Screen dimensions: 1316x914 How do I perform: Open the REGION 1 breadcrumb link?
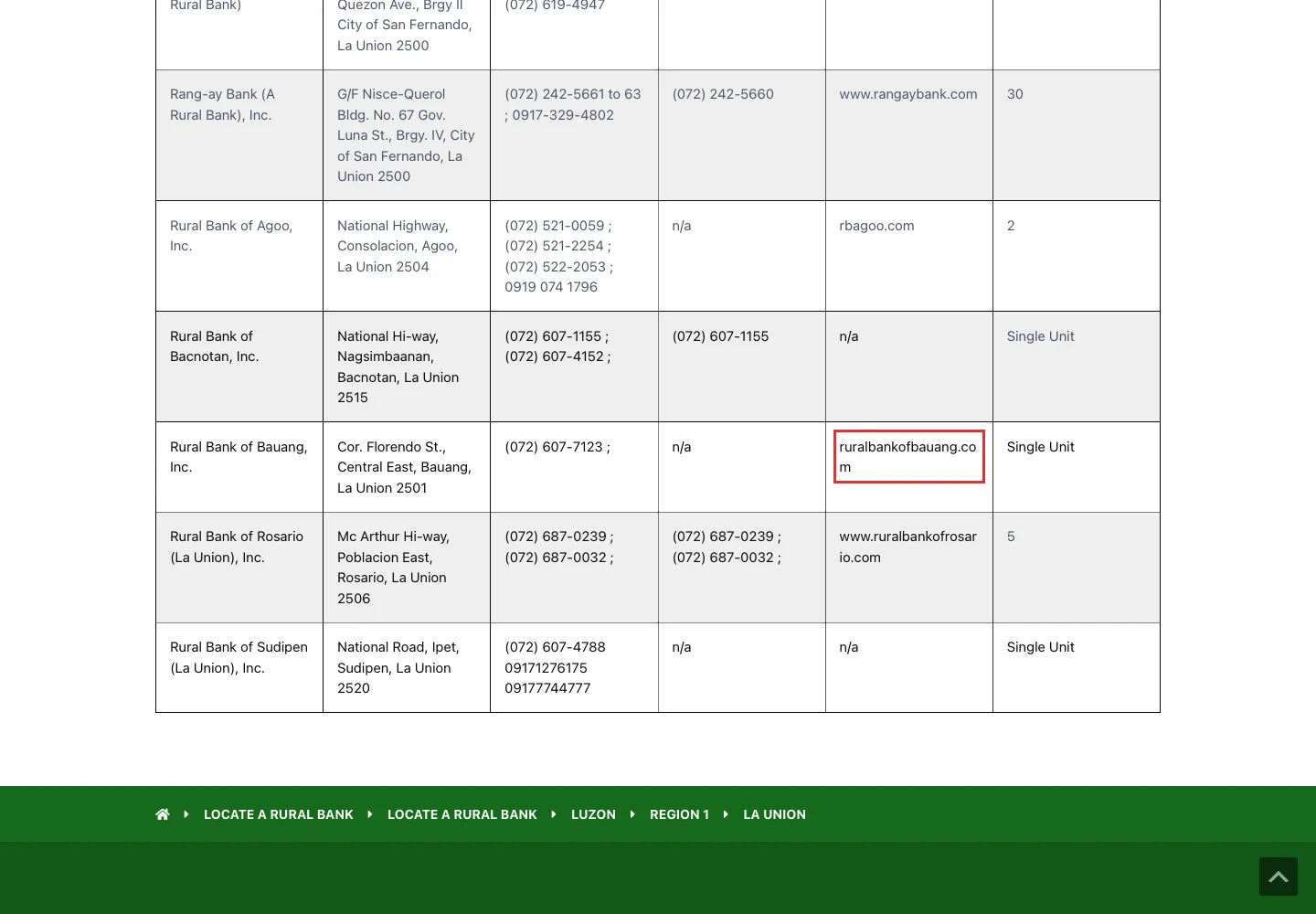tap(679, 814)
